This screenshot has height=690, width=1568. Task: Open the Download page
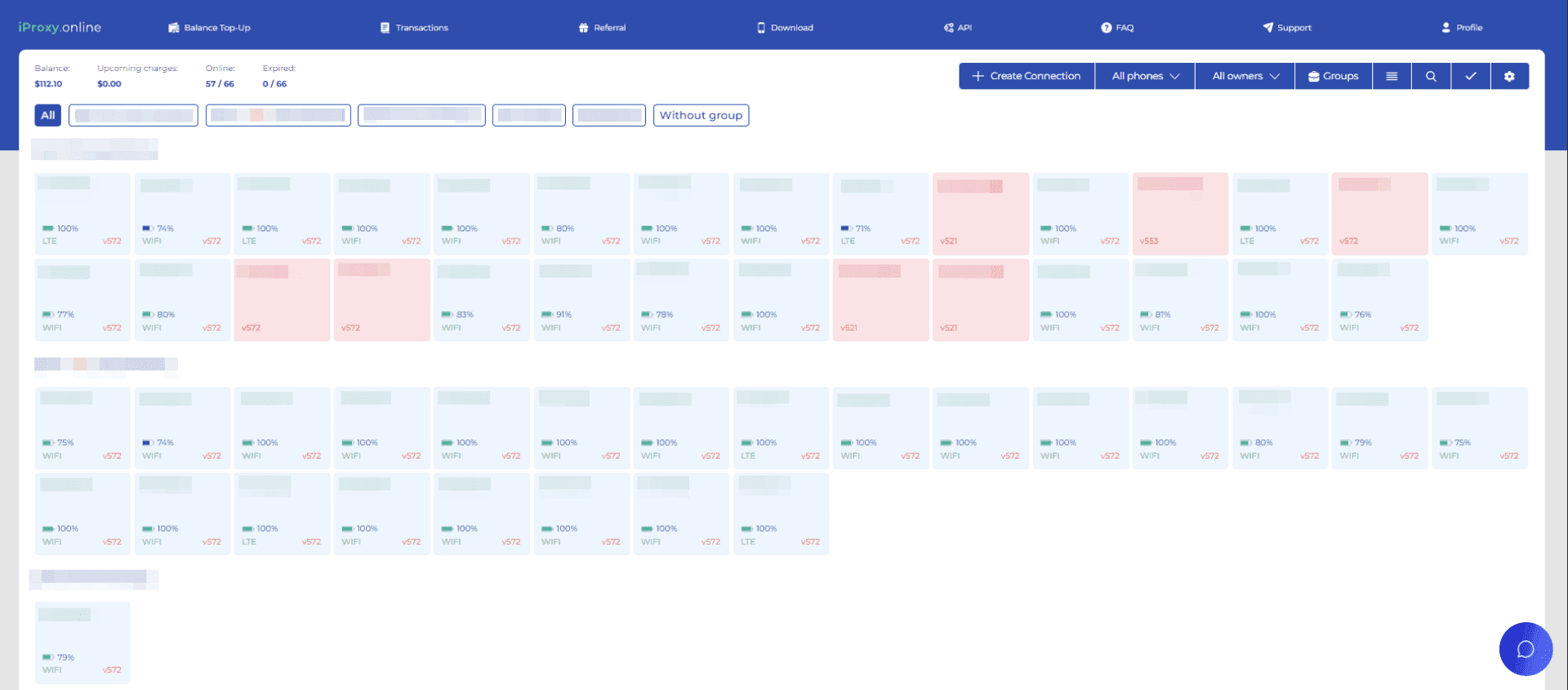click(x=785, y=28)
